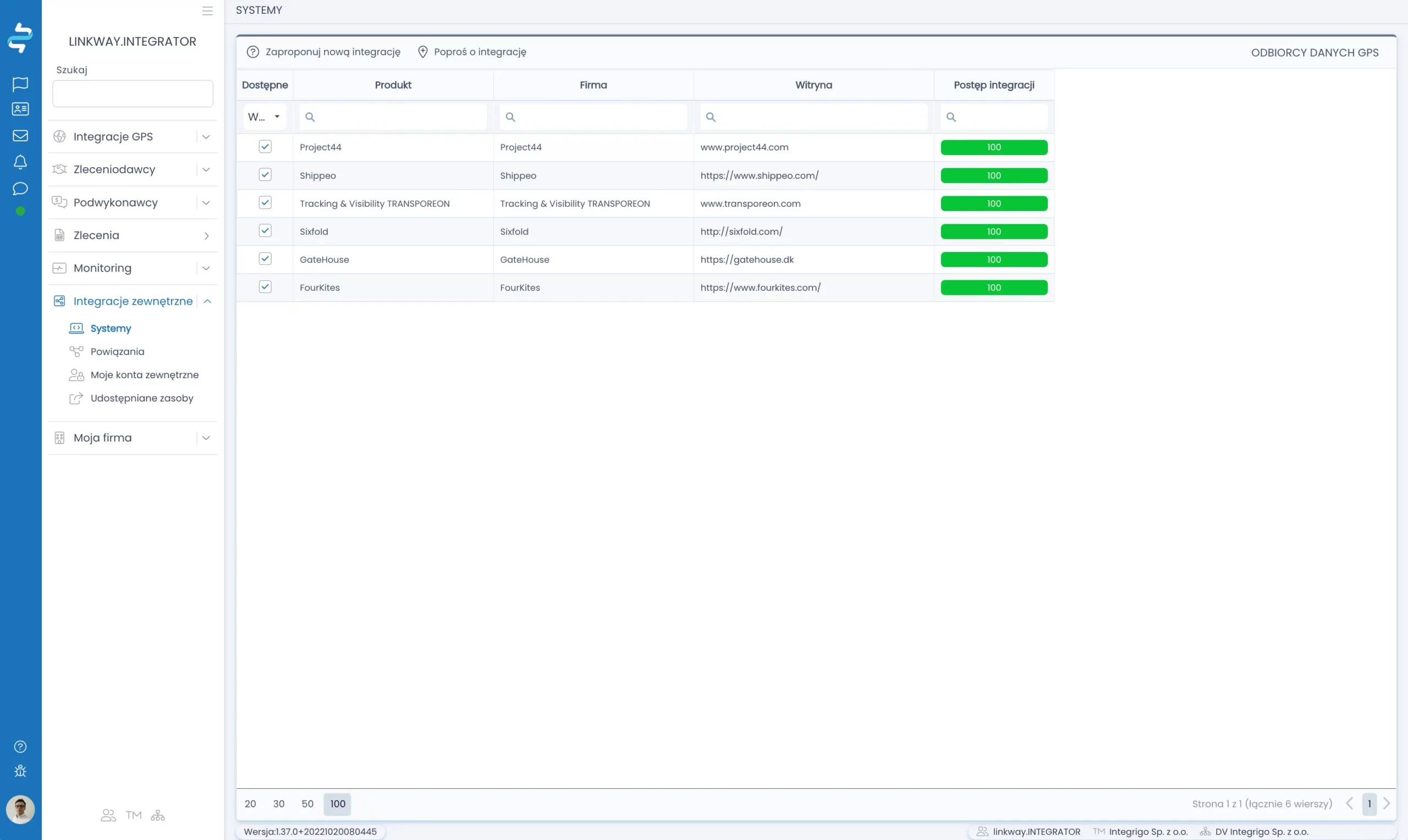Viewport: 1408px width, 840px height.
Task: Click the search icon in Witryna filter
Action: (x=711, y=117)
